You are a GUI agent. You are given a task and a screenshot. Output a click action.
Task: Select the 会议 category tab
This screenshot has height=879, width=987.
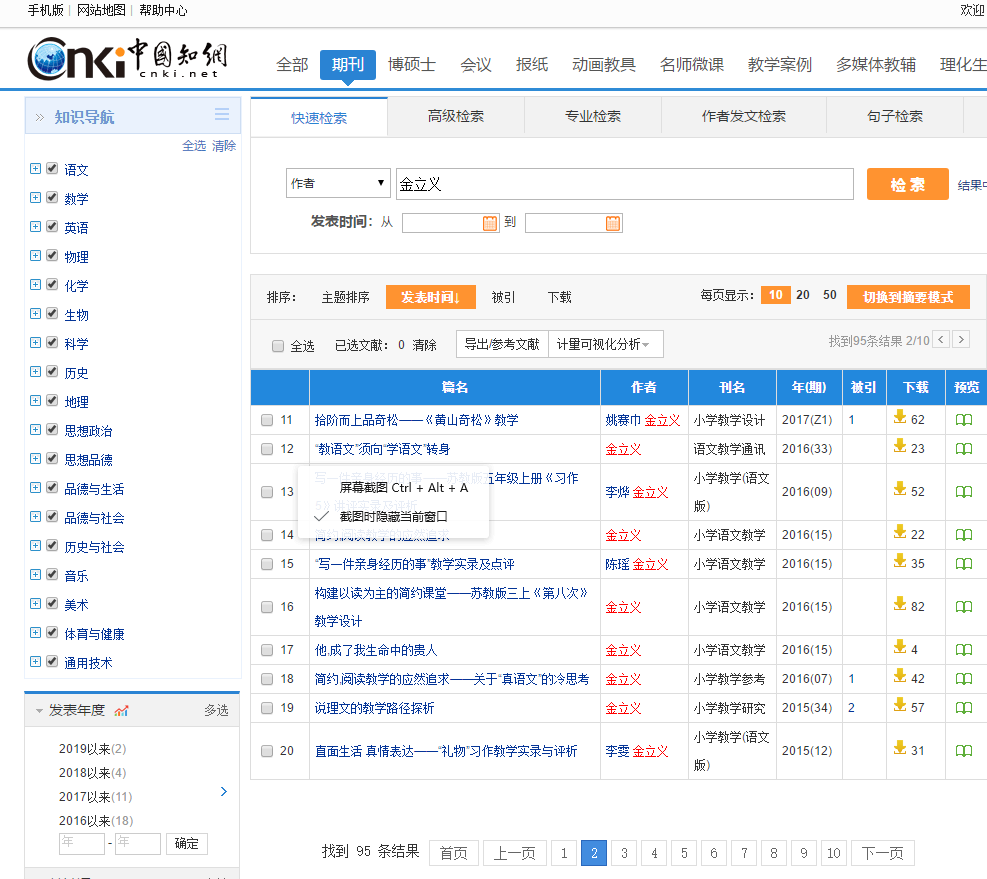(x=476, y=65)
